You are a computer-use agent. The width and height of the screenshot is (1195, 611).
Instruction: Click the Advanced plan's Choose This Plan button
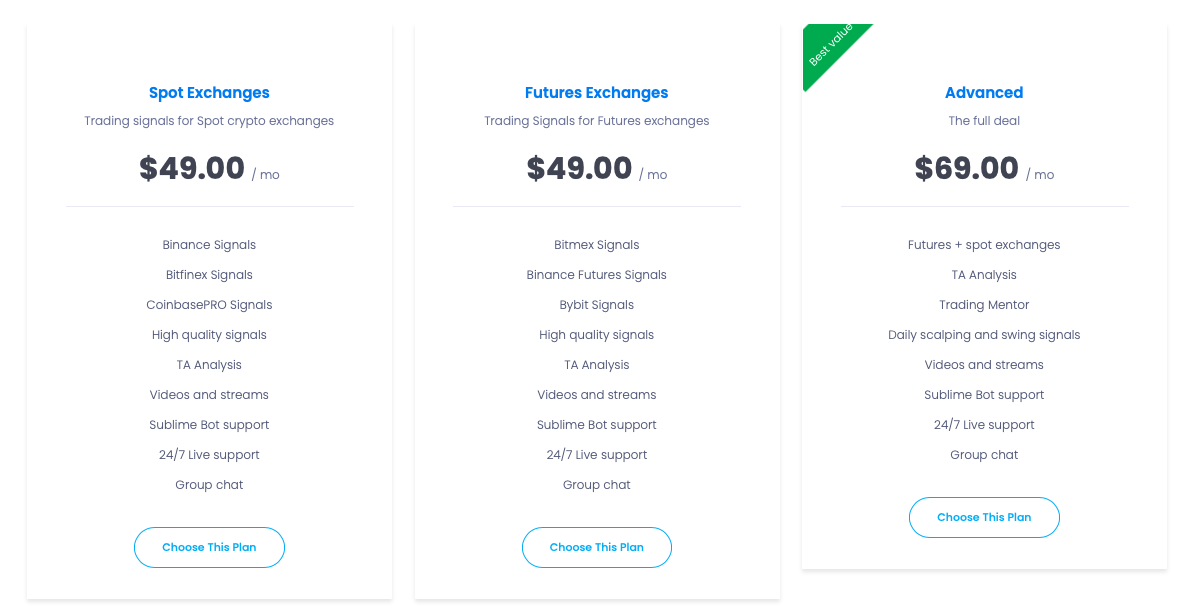[x=984, y=517]
